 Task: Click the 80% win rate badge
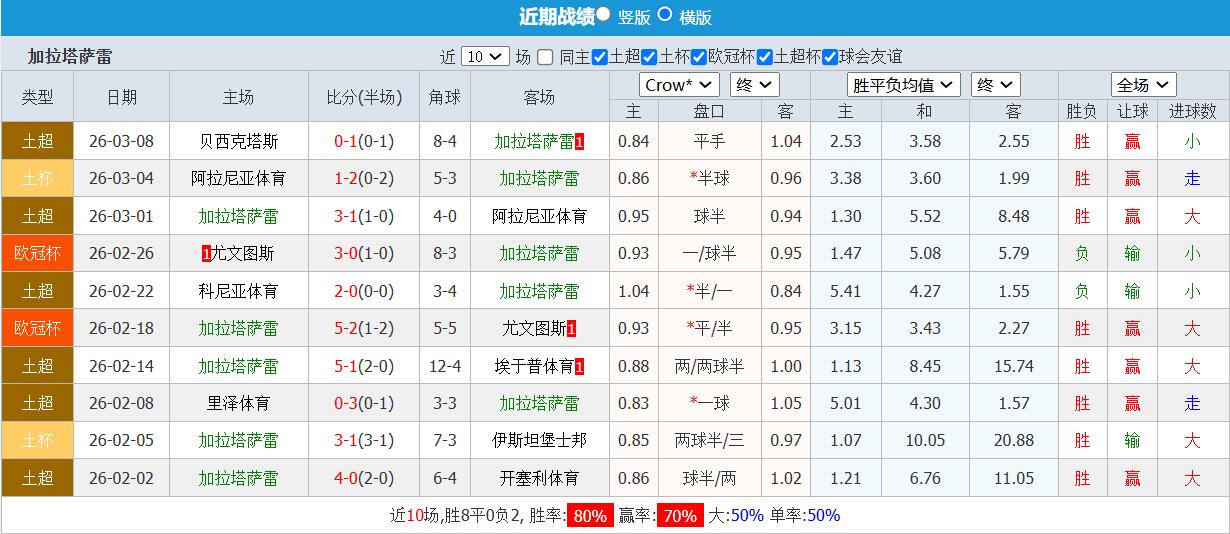(590, 516)
